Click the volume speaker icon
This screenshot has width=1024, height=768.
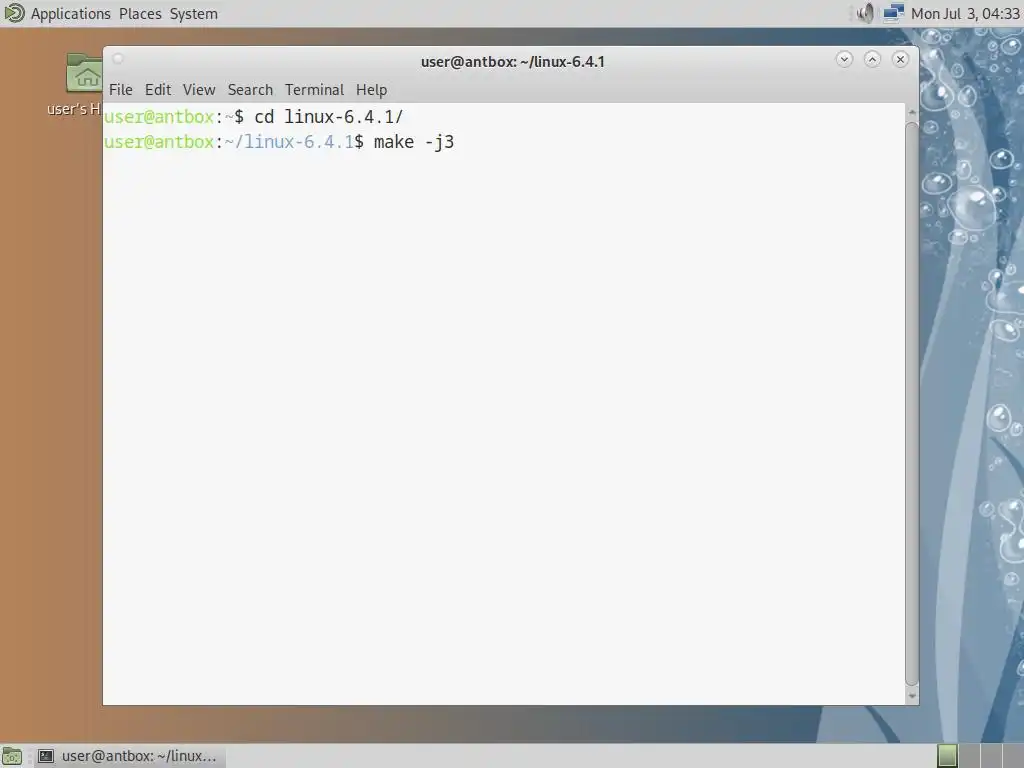(865, 13)
